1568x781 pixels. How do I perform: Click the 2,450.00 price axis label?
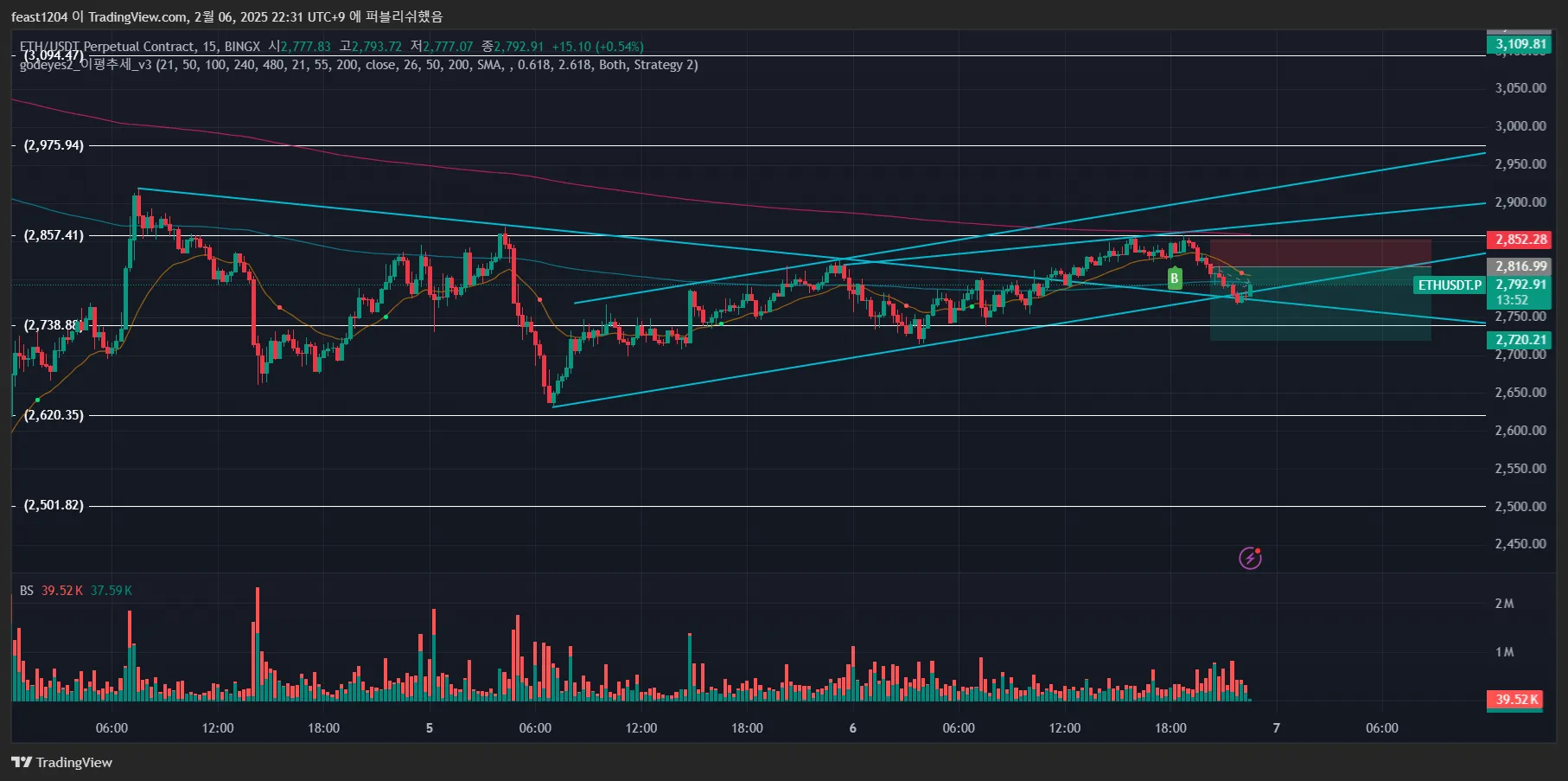[1520, 544]
